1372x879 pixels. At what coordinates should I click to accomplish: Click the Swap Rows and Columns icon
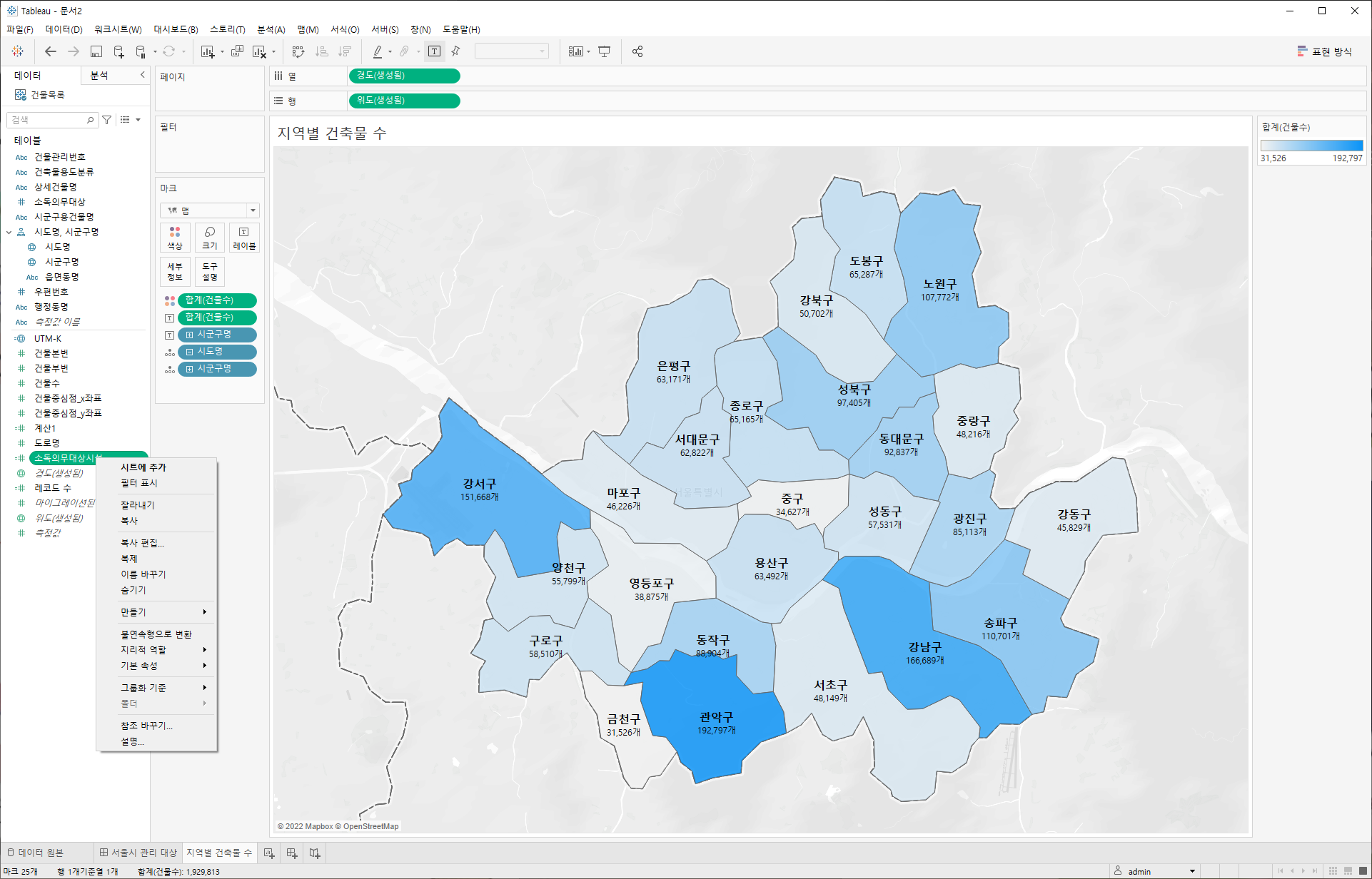click(298, 51)
